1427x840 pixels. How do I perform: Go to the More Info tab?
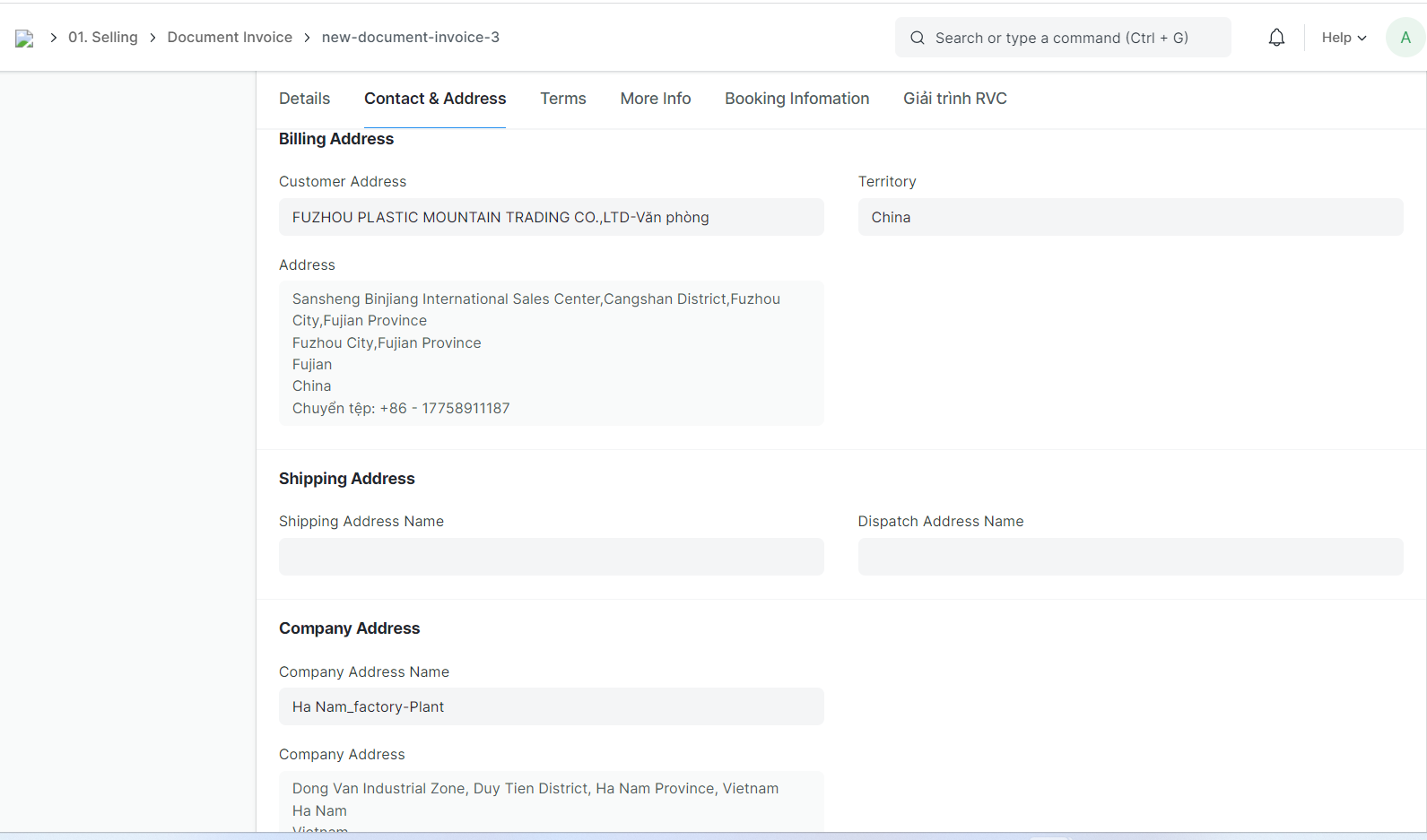[x=655, y=99]
